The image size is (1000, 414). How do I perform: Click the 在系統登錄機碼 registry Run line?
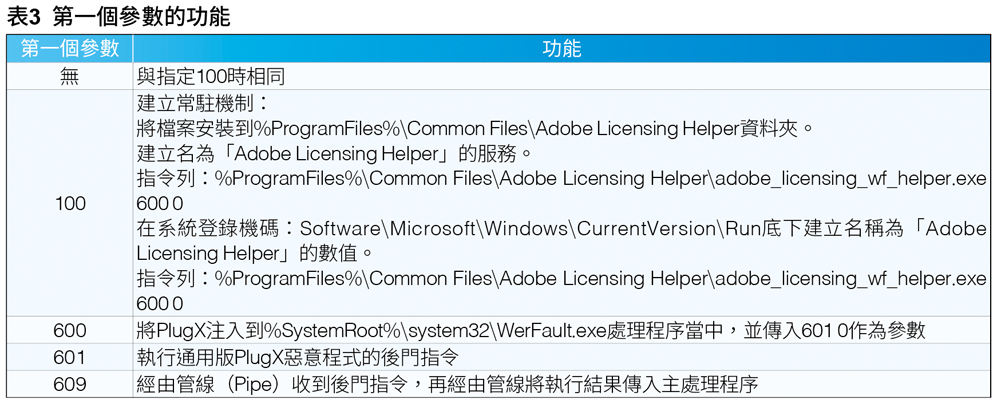pos(562,228)
